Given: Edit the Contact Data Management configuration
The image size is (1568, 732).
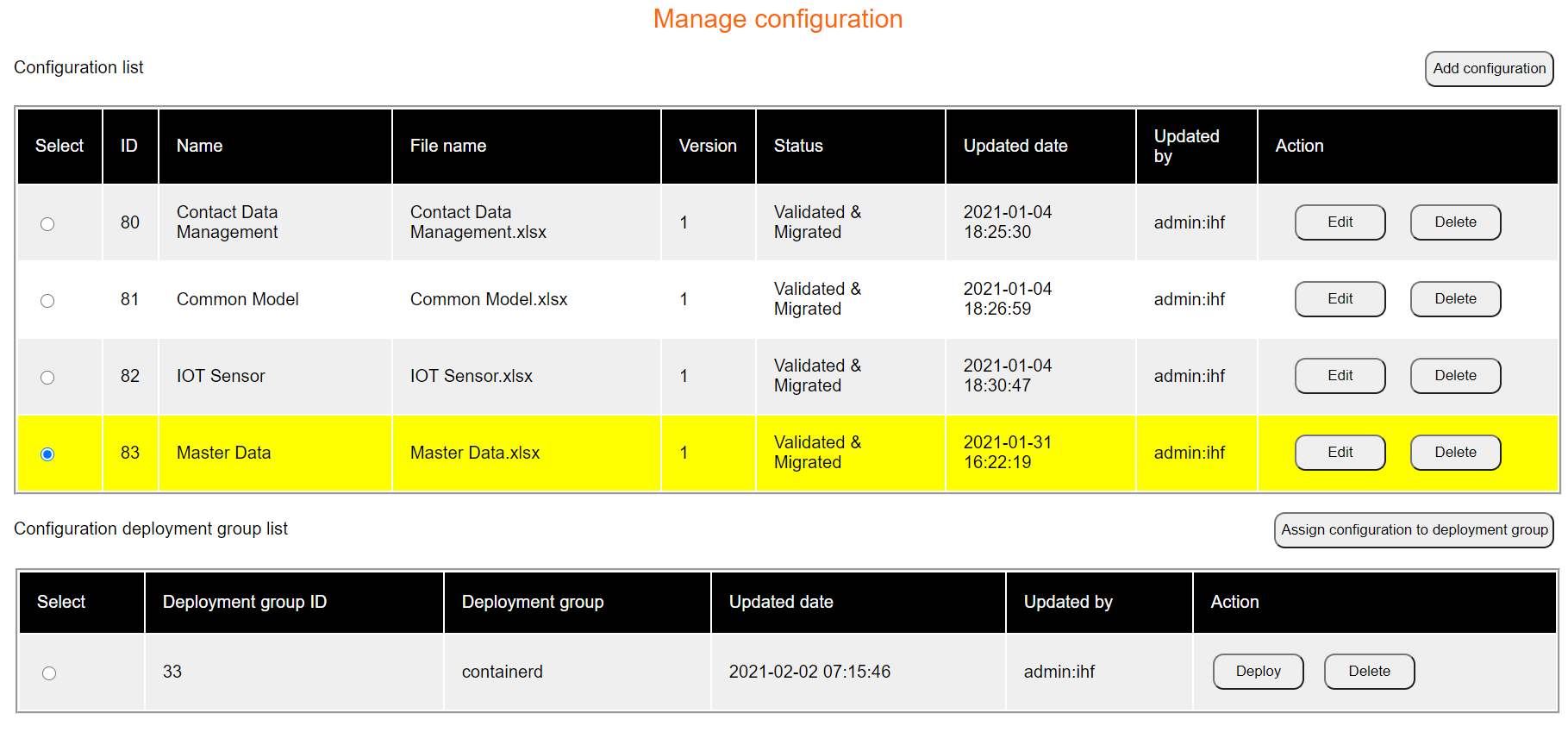Looking at the screenshot, I should [1340, 222].
